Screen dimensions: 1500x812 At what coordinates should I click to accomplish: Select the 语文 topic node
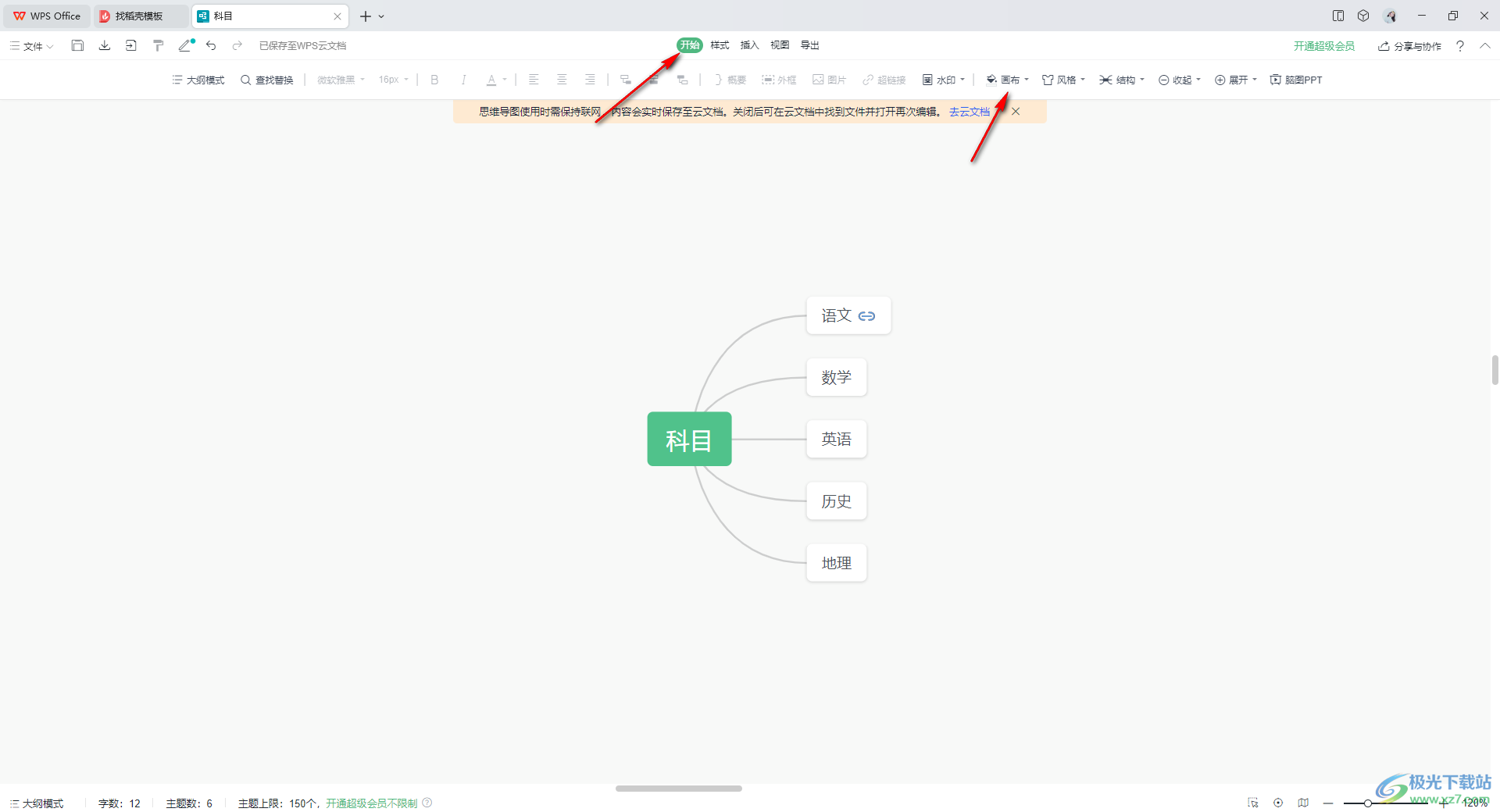pos(848,315)
